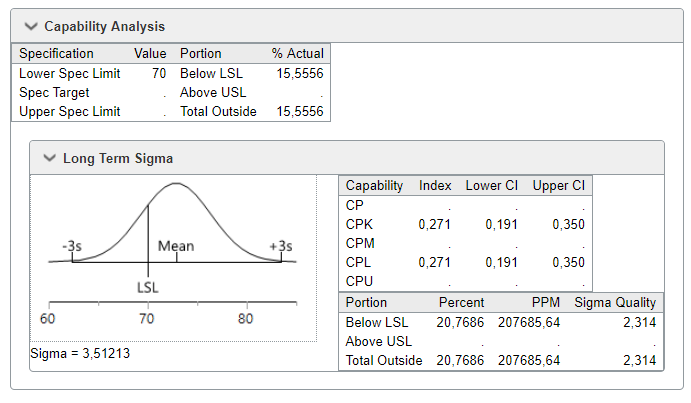The width and height of the screenshot is (691, 403).
Task: Select the Spec Target row label
Action: pos(54,92)
